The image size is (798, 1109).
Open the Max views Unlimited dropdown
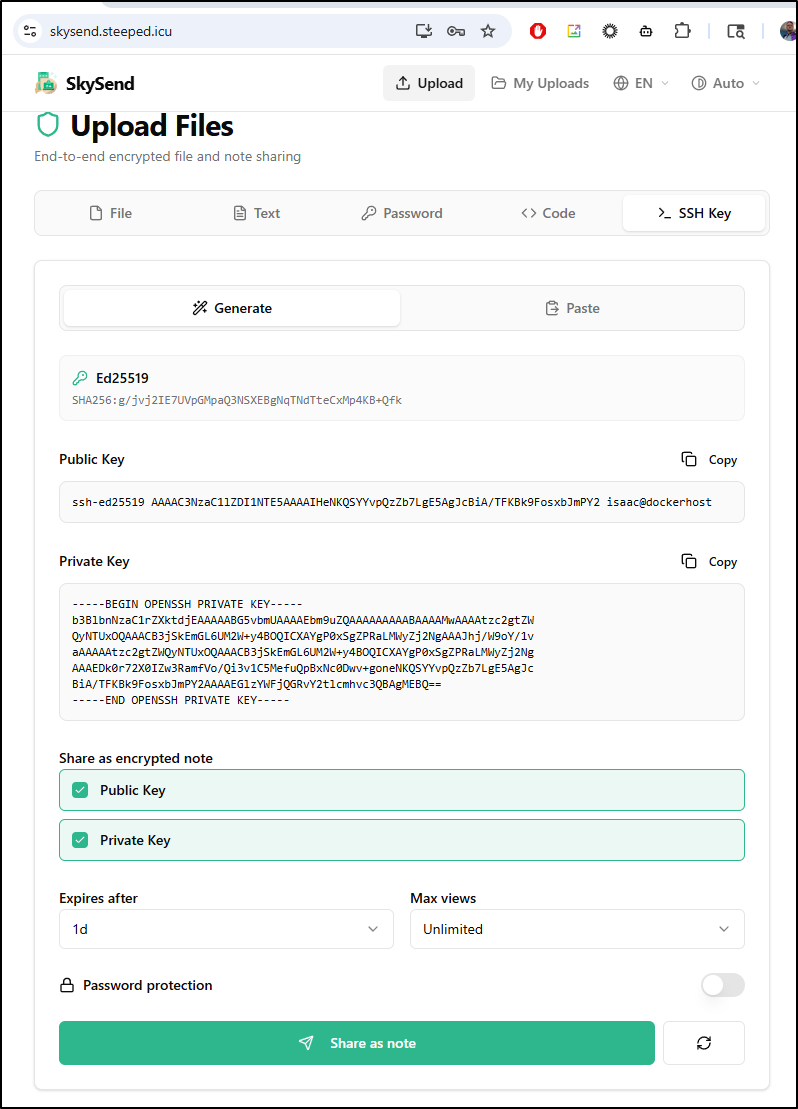tap(577, 929)
